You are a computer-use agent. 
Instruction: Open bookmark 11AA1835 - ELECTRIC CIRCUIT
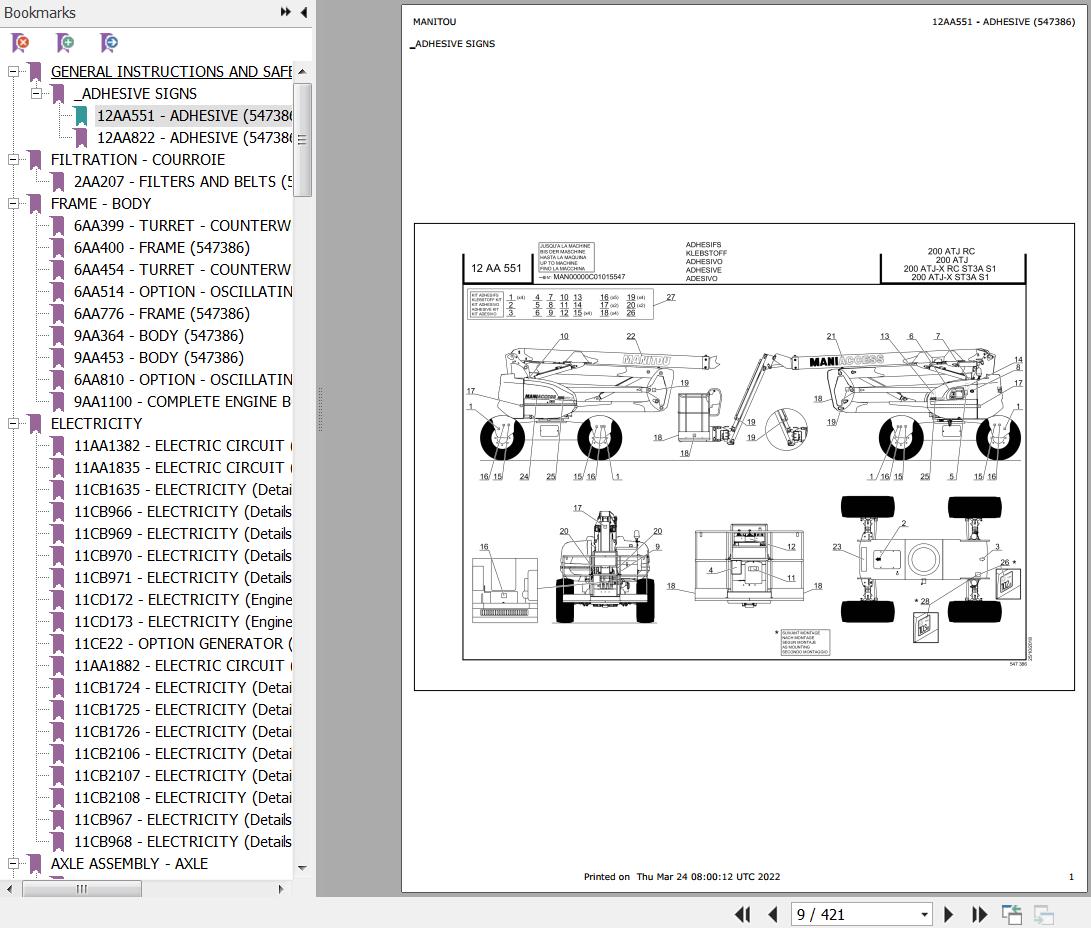coord(183,467)
